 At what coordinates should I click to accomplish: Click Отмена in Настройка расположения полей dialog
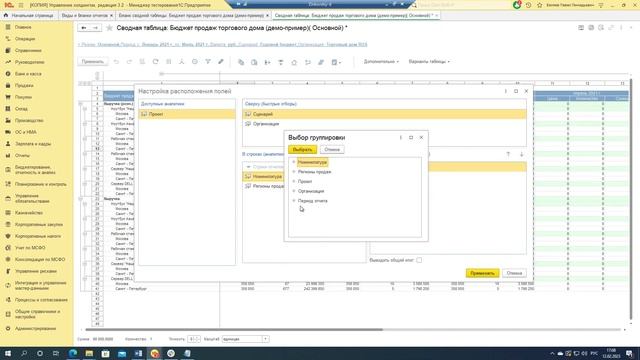(514, 273)
